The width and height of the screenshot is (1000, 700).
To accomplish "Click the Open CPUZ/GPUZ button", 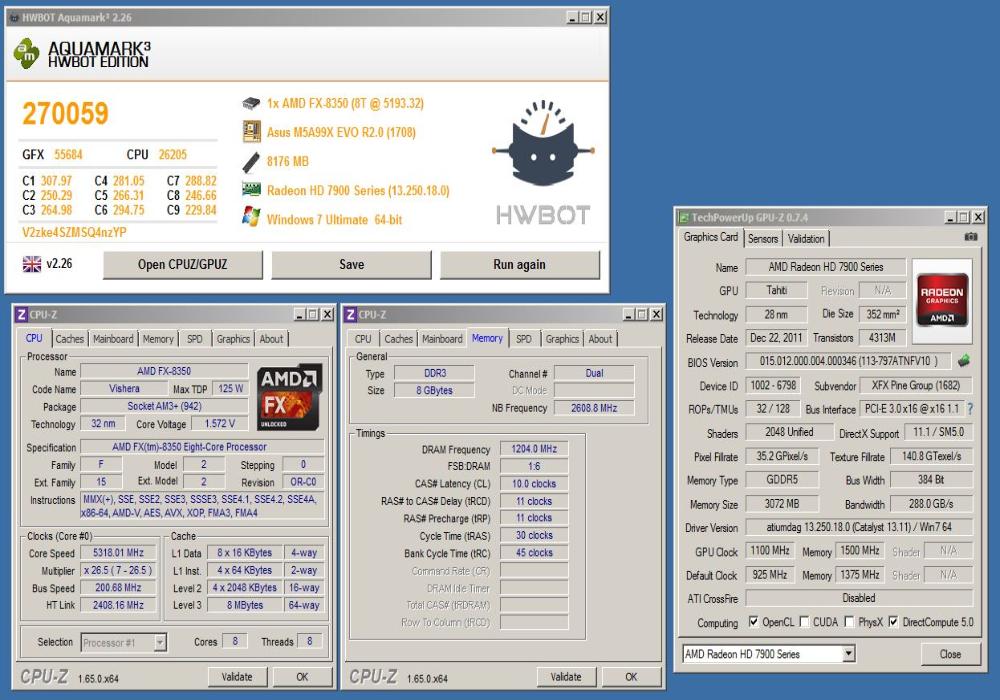I will pos(182,265).
